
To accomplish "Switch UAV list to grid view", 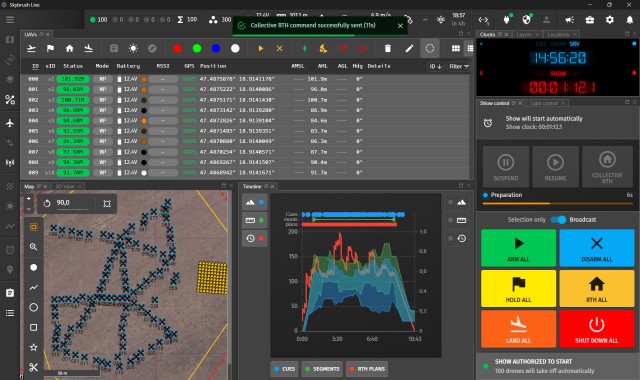I will tap(456, 49).
